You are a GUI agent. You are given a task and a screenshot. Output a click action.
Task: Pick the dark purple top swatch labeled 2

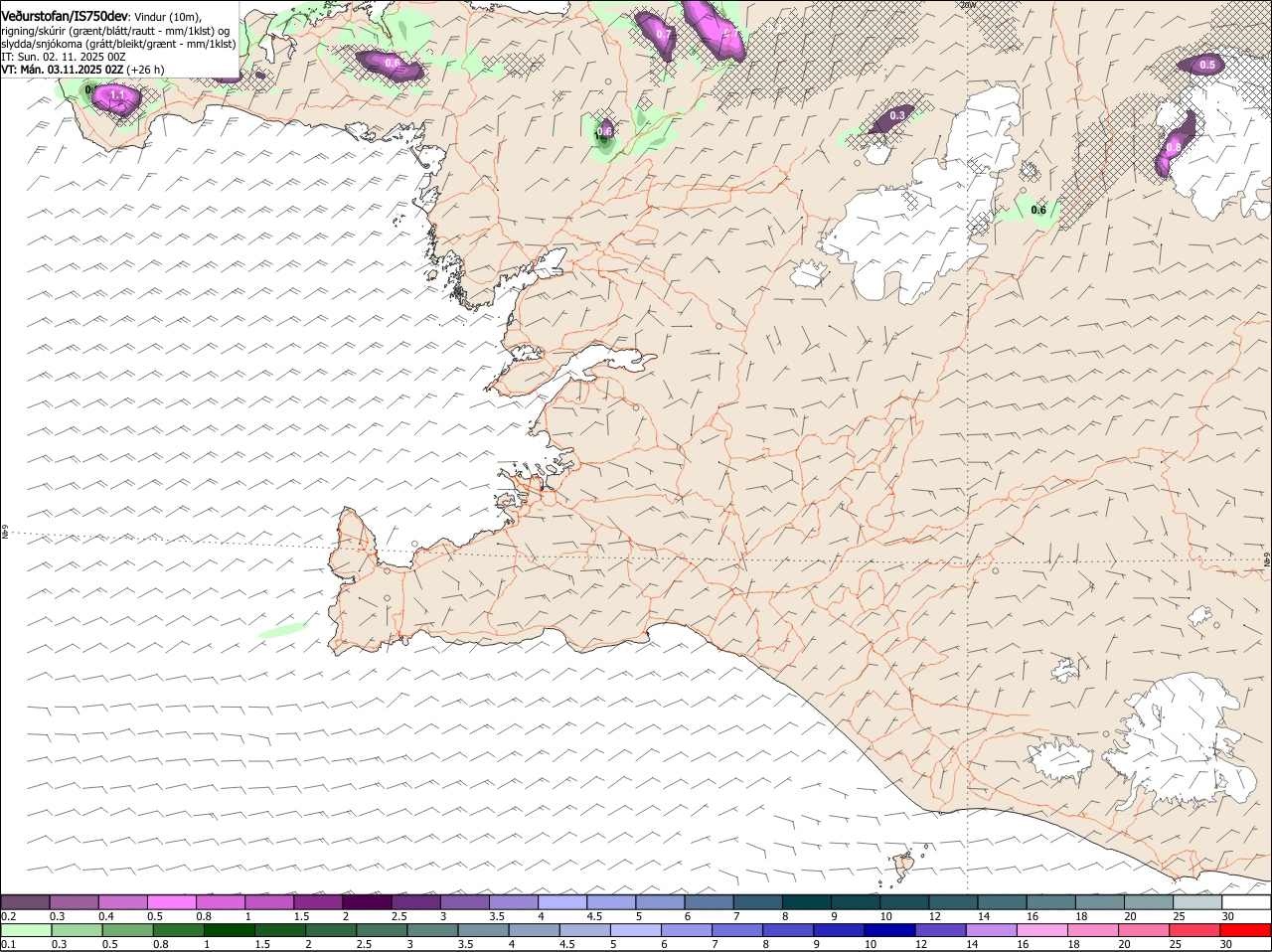[367, 901]
